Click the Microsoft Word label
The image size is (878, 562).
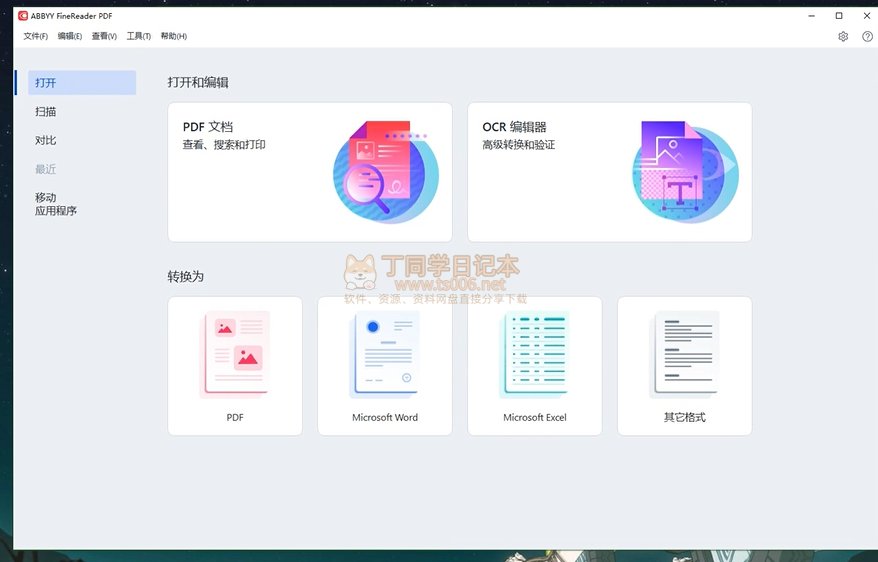(x=385, y=418)
